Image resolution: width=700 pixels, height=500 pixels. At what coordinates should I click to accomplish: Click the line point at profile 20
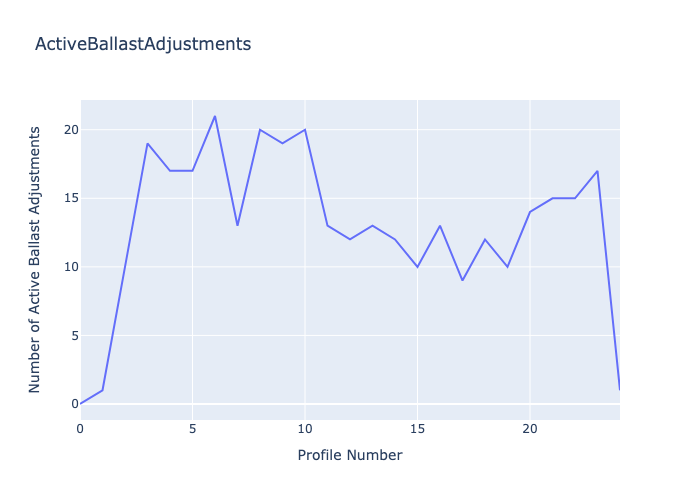pyautogui.click(x=530, y=212)
